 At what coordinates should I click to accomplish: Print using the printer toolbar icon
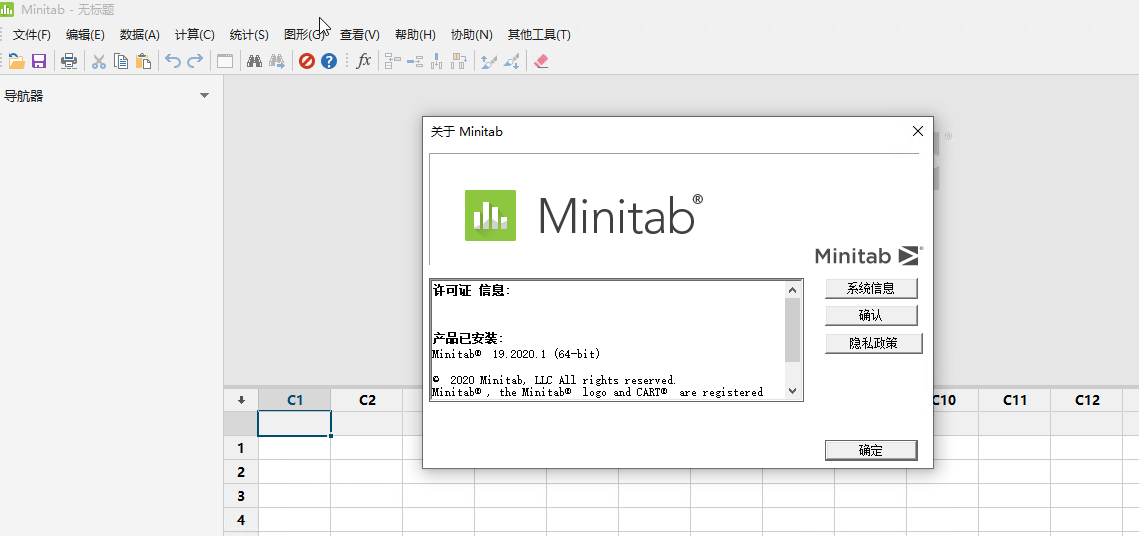[69, 61]
